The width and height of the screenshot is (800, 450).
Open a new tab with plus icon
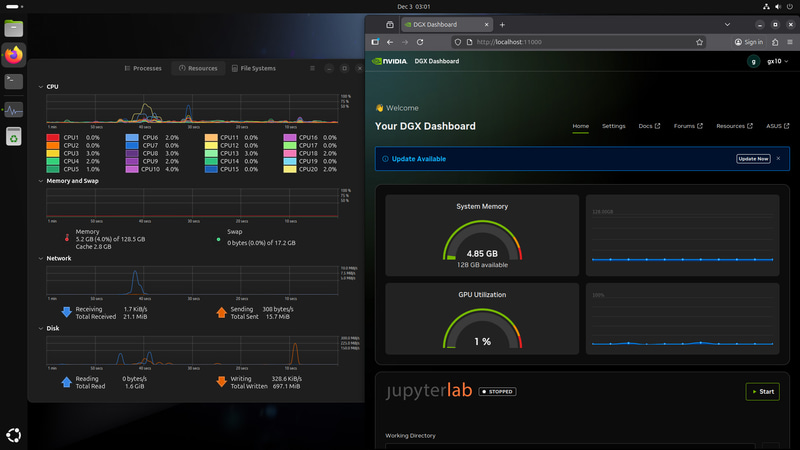(x=502, y=24)
